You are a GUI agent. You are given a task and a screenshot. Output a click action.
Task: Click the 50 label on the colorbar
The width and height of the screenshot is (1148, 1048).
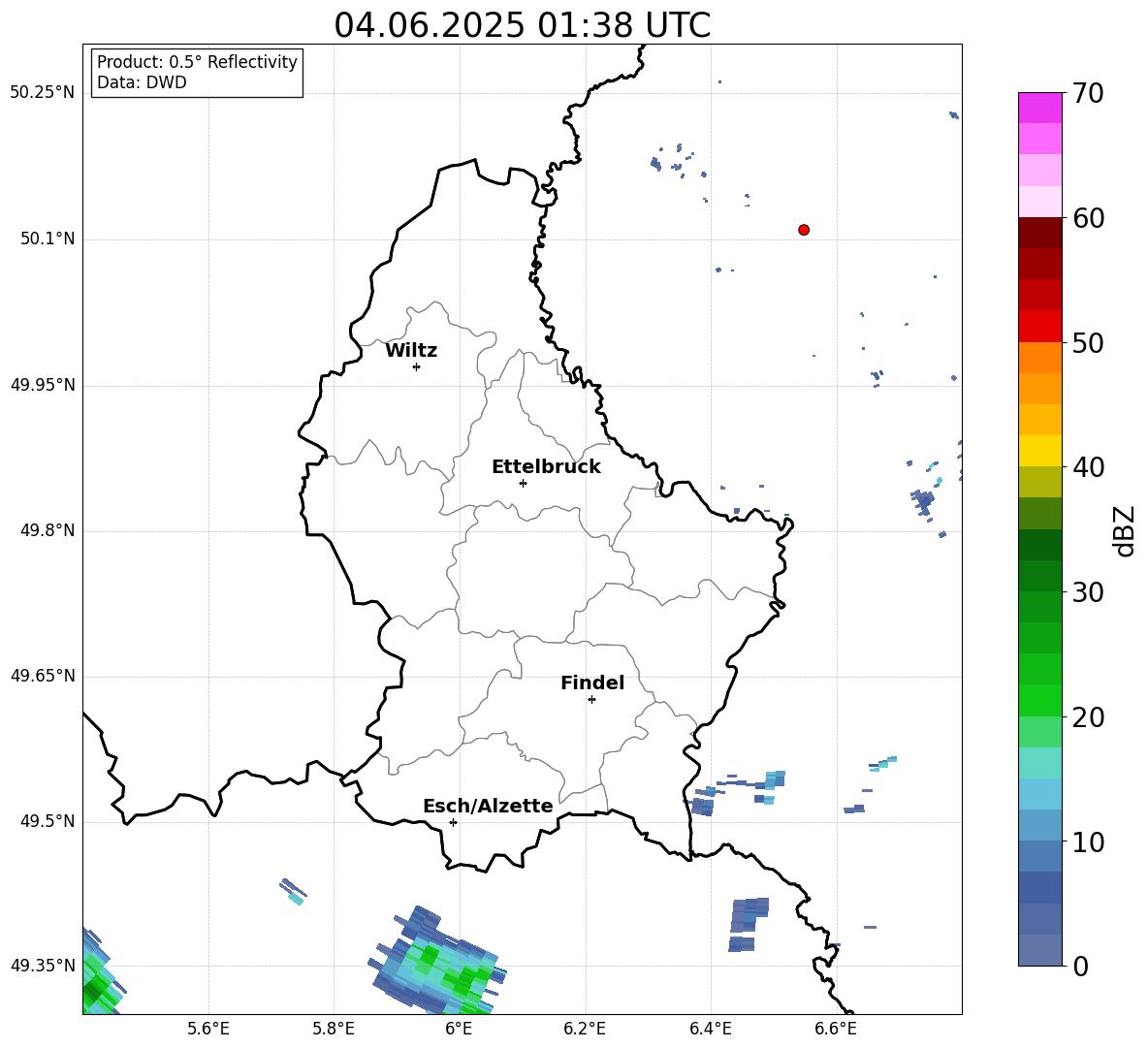click(1088, 342)
